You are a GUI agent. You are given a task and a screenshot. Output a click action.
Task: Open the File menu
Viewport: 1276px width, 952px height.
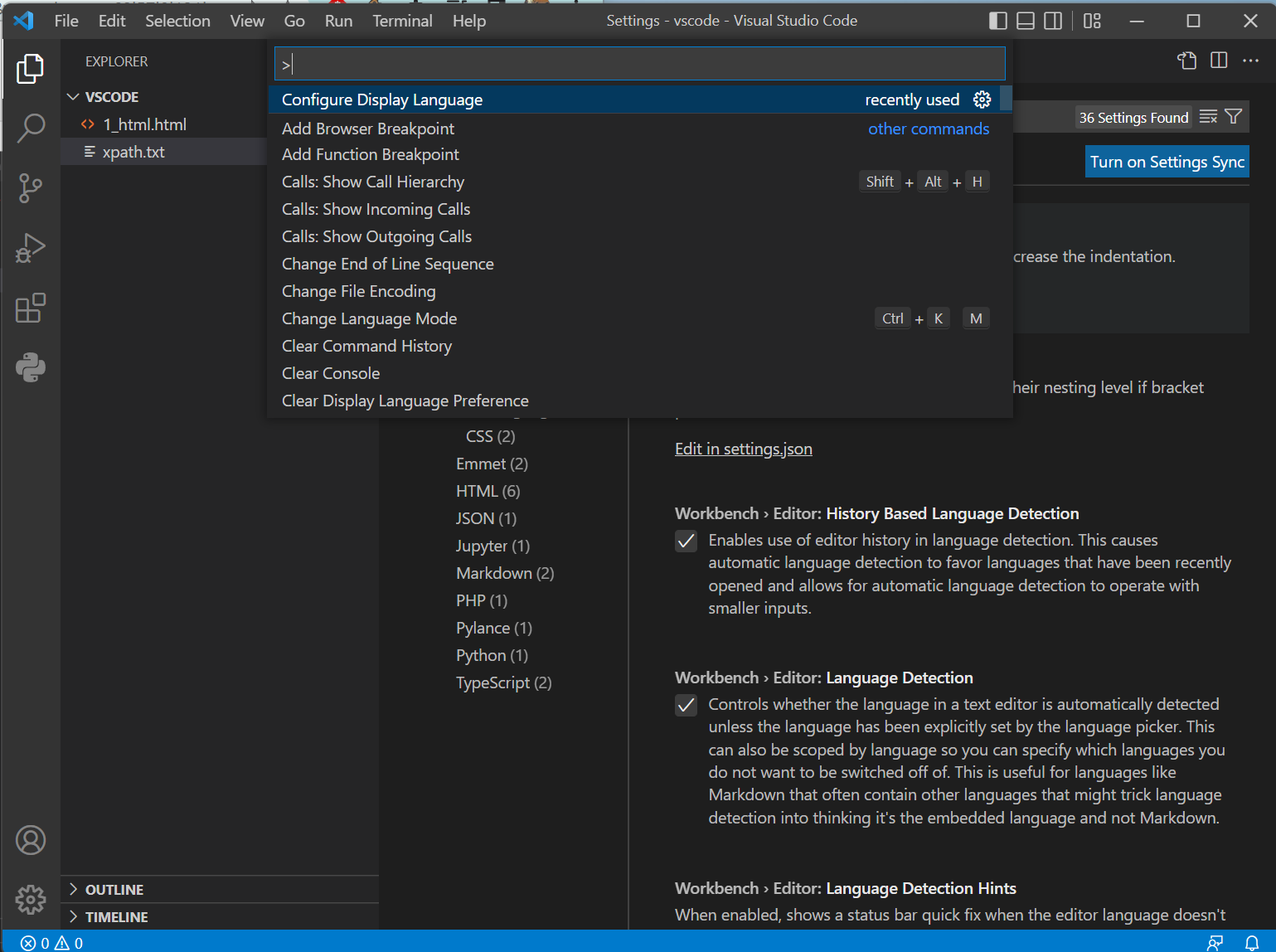point(66,21)
